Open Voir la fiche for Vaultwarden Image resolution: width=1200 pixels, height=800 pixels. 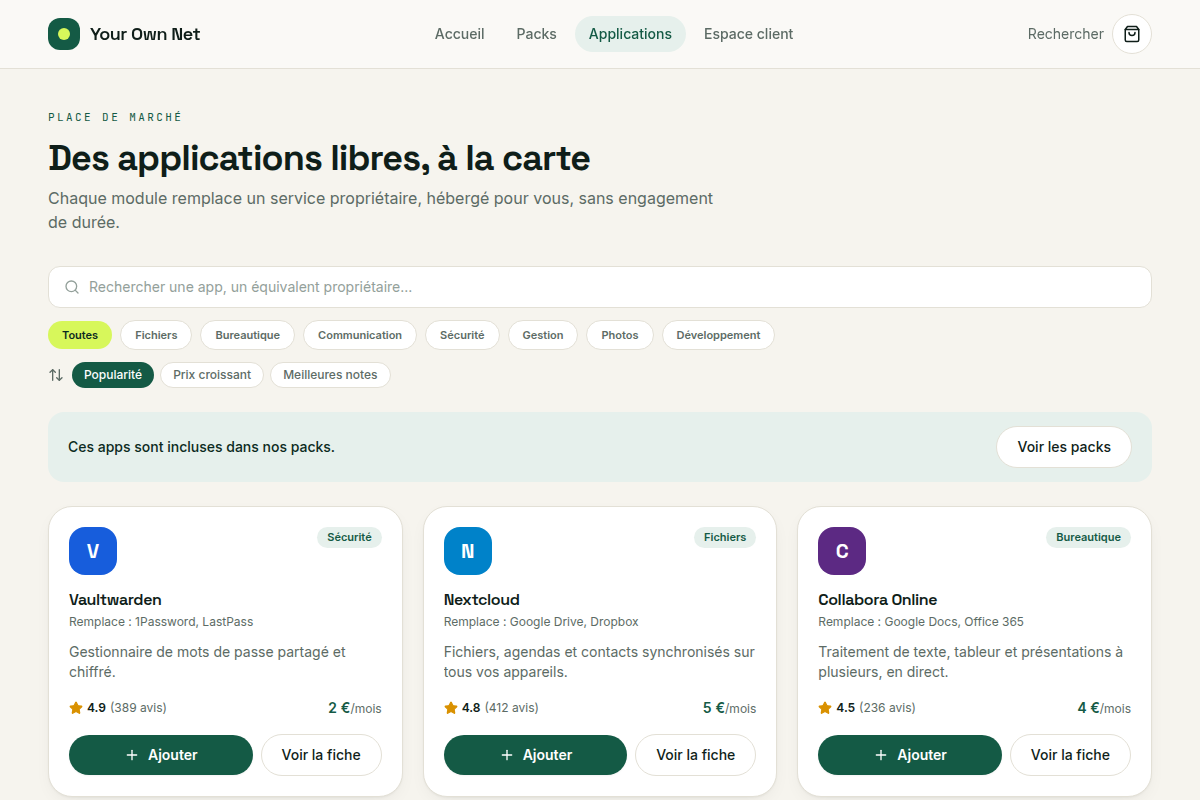click(321, 755)
